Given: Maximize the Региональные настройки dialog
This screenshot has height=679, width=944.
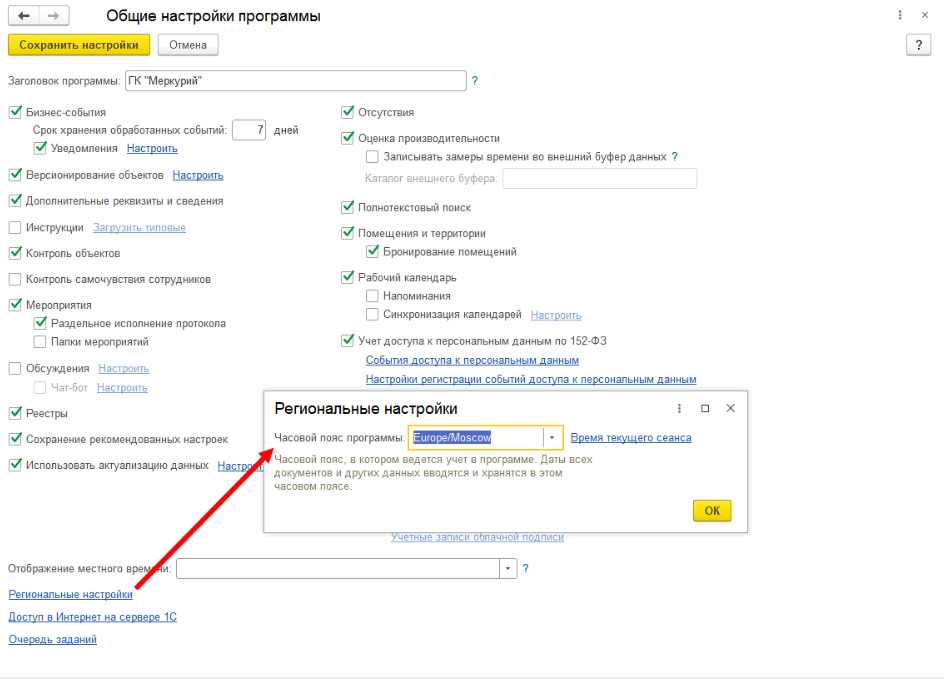Looking at the screenshot, I should click(x=705, y=408).
